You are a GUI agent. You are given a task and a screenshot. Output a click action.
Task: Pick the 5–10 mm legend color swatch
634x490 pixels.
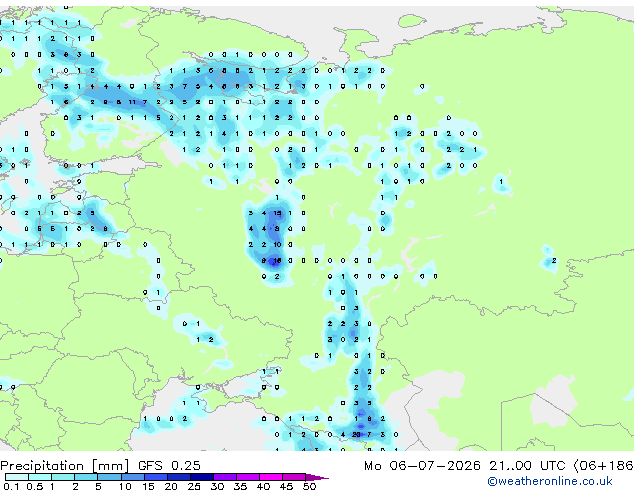coord(109,477)
